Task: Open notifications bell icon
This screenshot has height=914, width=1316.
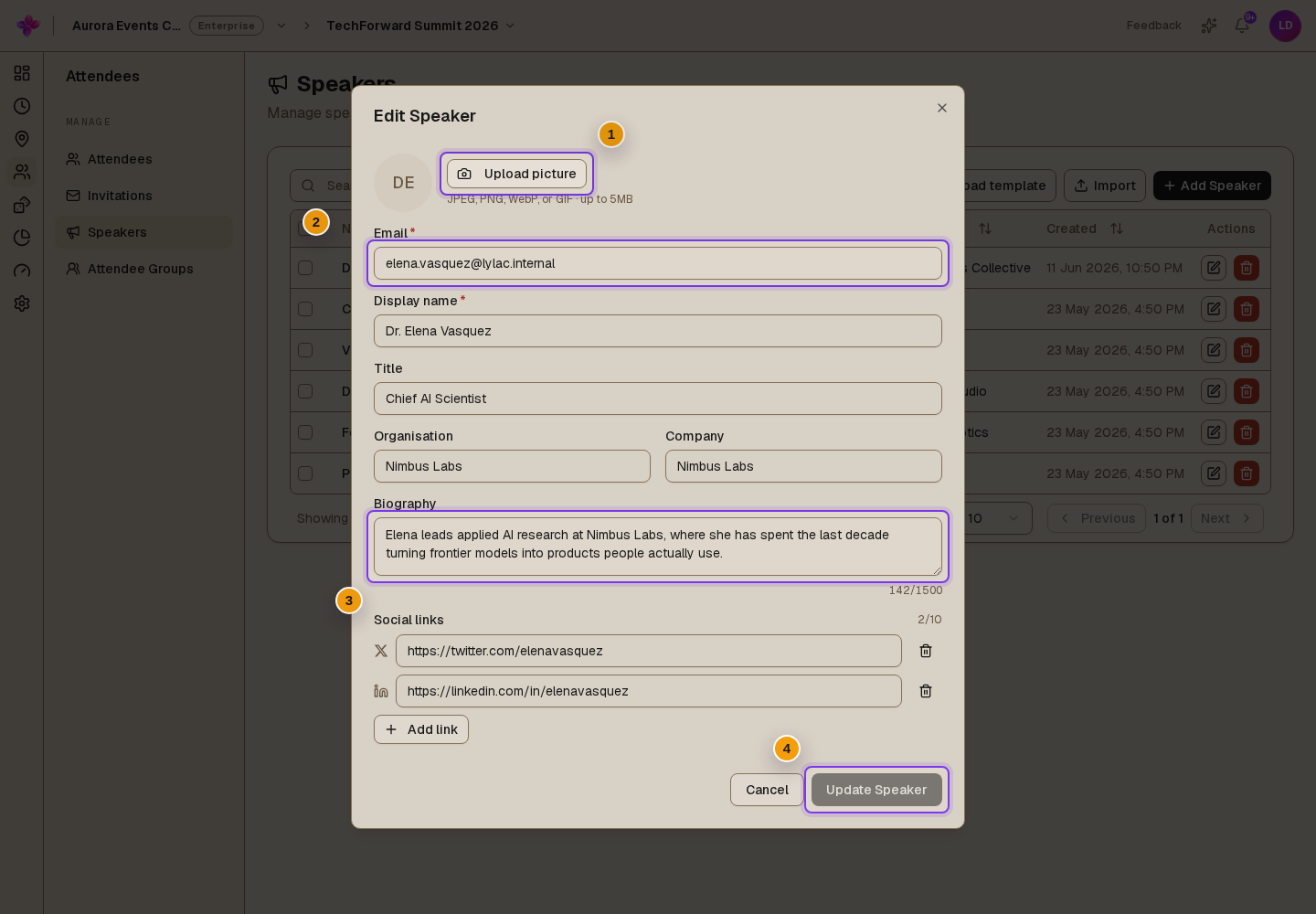Action: [1242, 26]
